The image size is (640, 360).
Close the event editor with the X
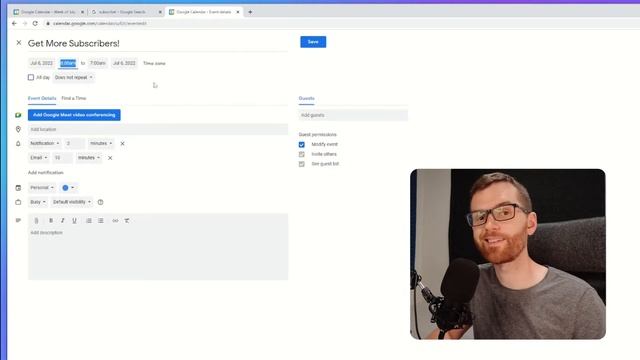(x=19, y=42)
